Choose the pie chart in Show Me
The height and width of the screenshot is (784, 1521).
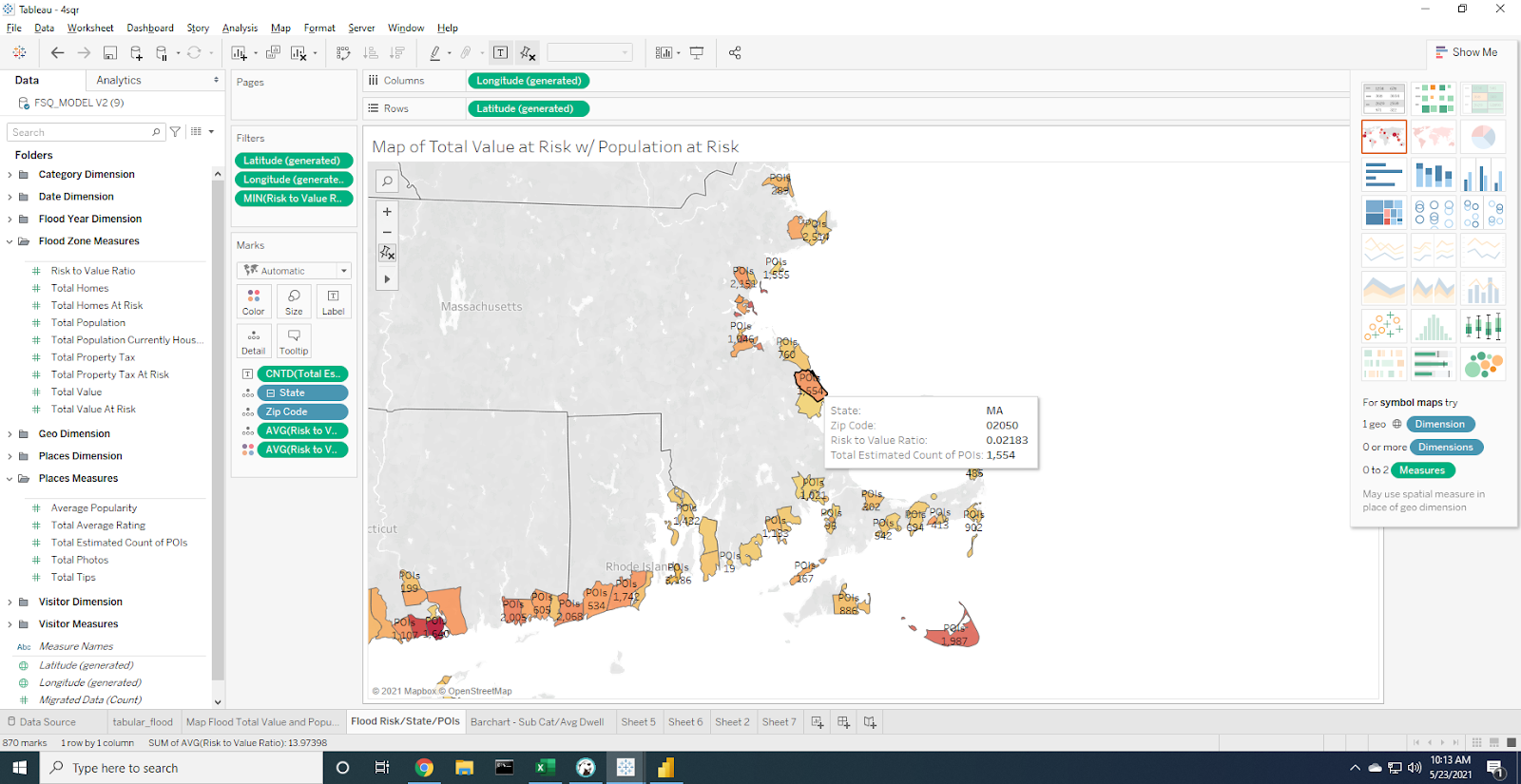click(x=1483, y=138)
